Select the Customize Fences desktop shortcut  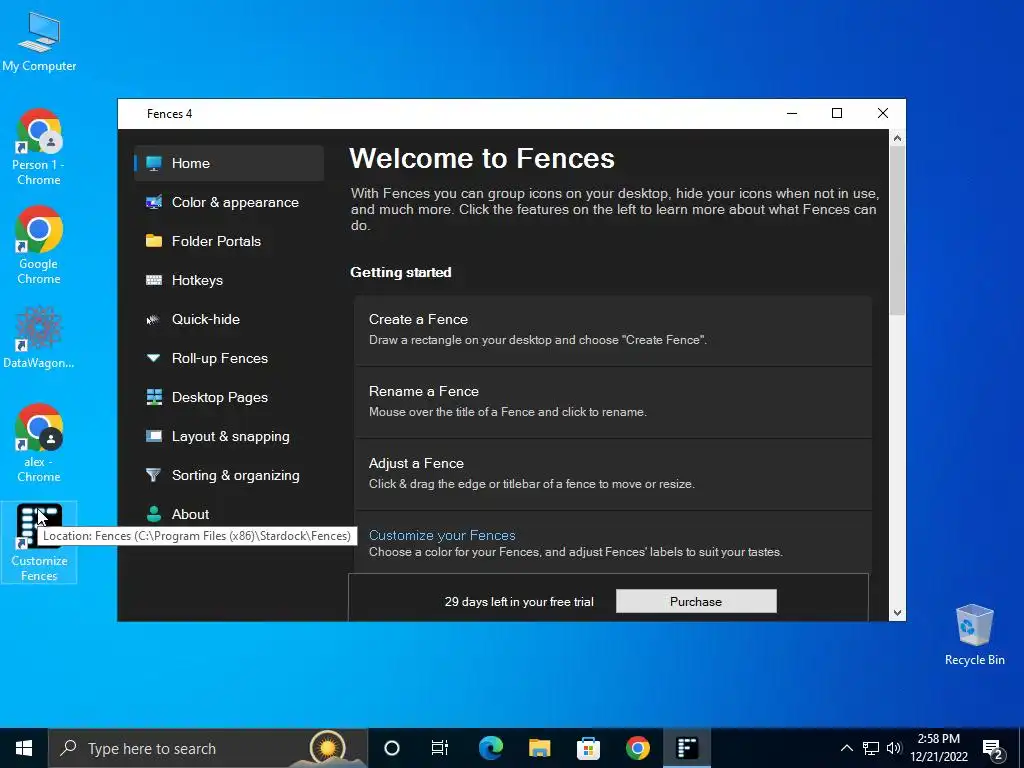point(39,542)
